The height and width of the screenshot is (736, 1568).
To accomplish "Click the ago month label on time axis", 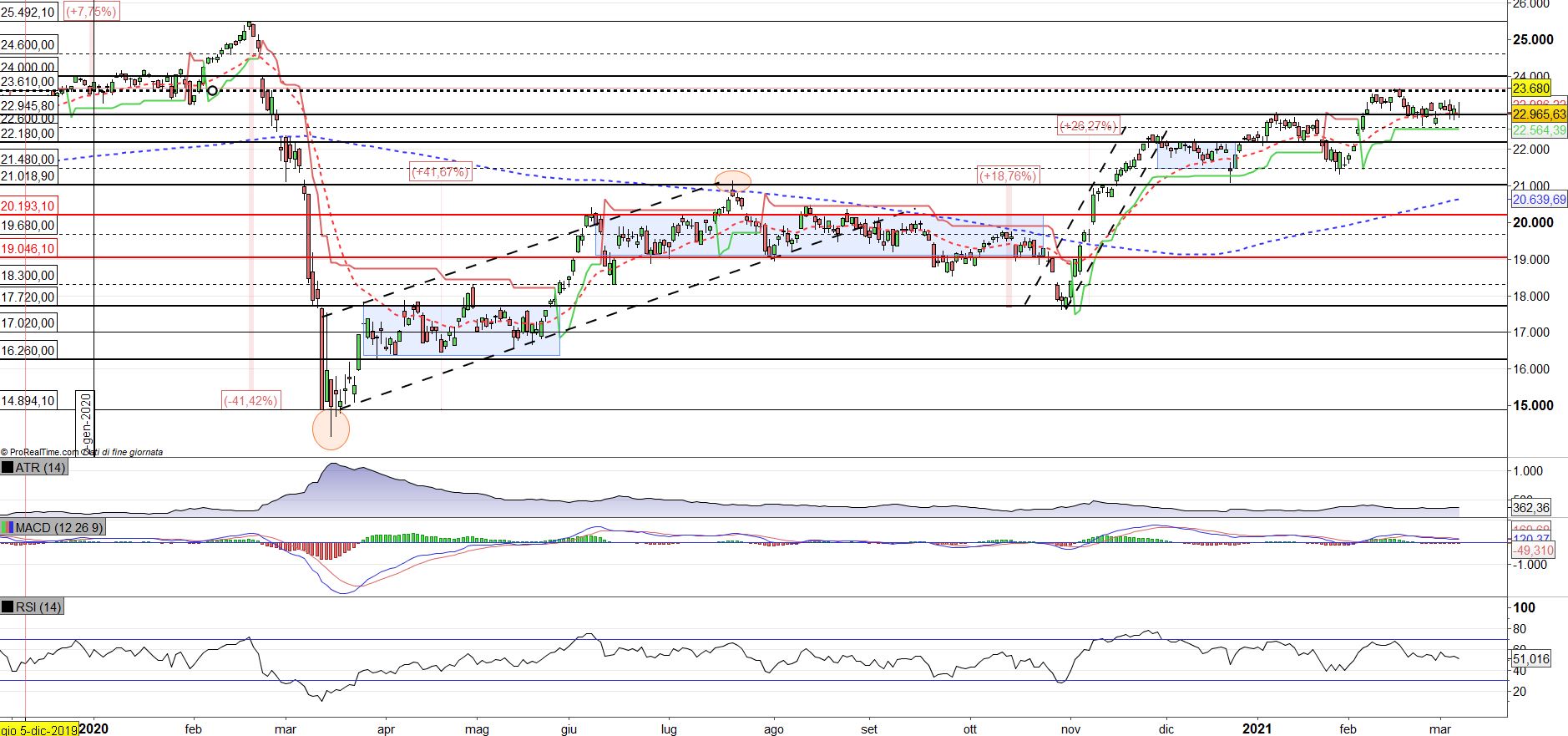I will [774, 729].
